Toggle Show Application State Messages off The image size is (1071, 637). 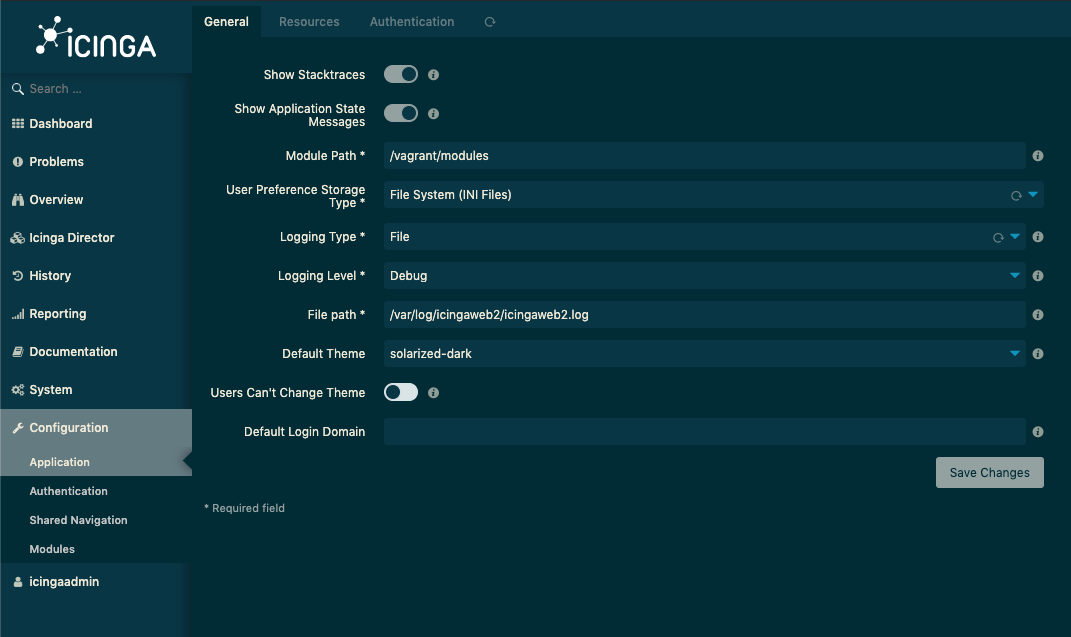coord(401,113)
